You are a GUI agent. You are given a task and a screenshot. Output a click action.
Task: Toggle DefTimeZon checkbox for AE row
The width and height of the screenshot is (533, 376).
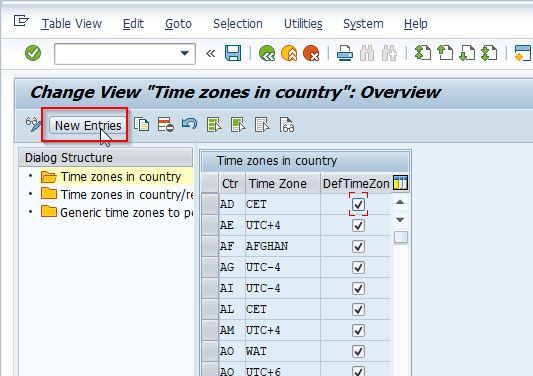(358, 225)
